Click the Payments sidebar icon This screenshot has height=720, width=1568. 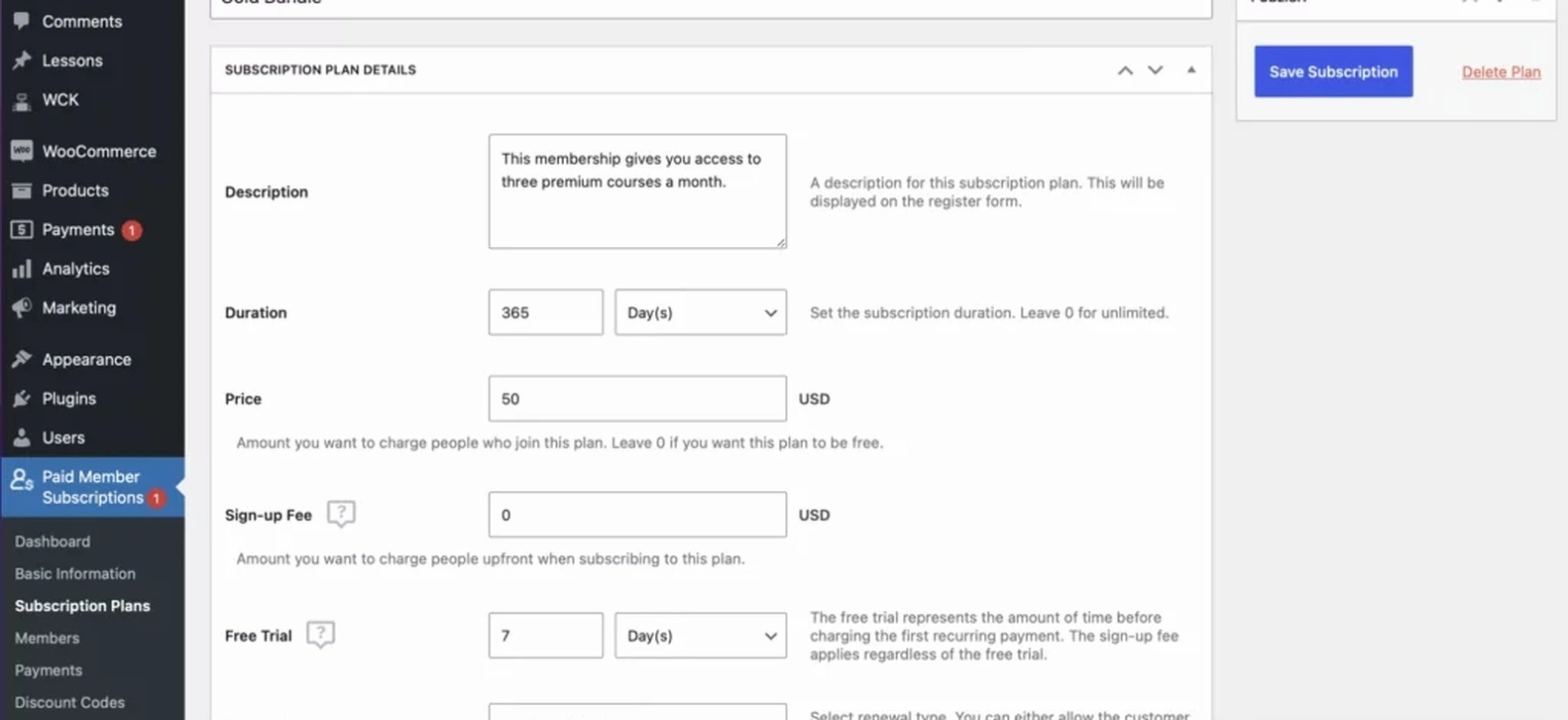(x=21, y=229)
